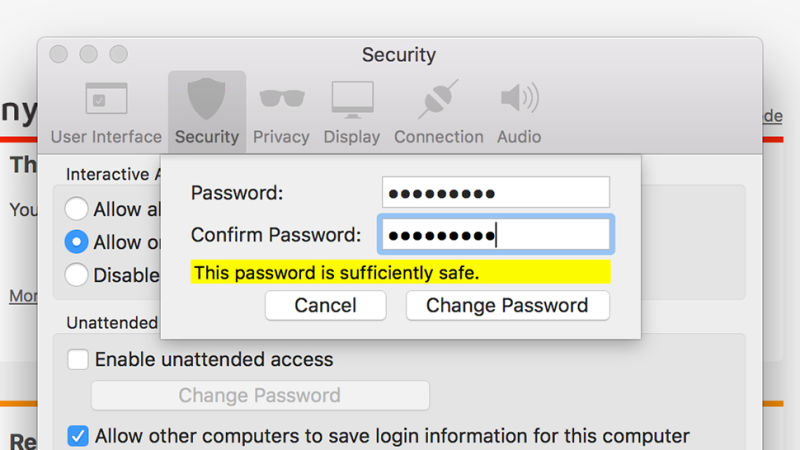Click into the Password field

[x=495, y=193]
